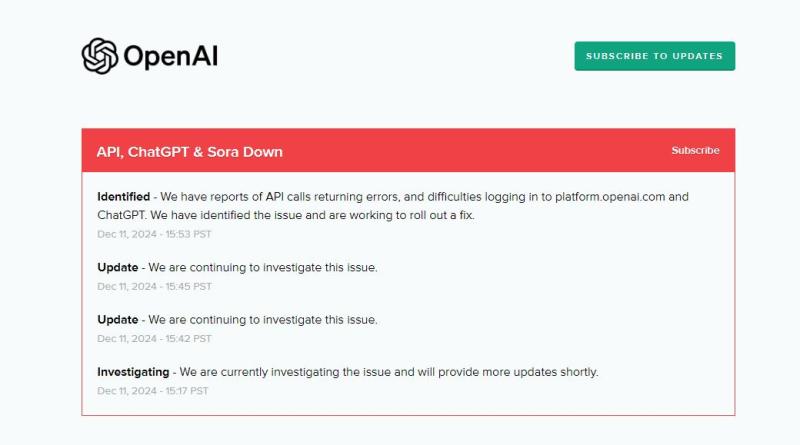Click the 'Update' label above the 15:45 timestamp

118,268
